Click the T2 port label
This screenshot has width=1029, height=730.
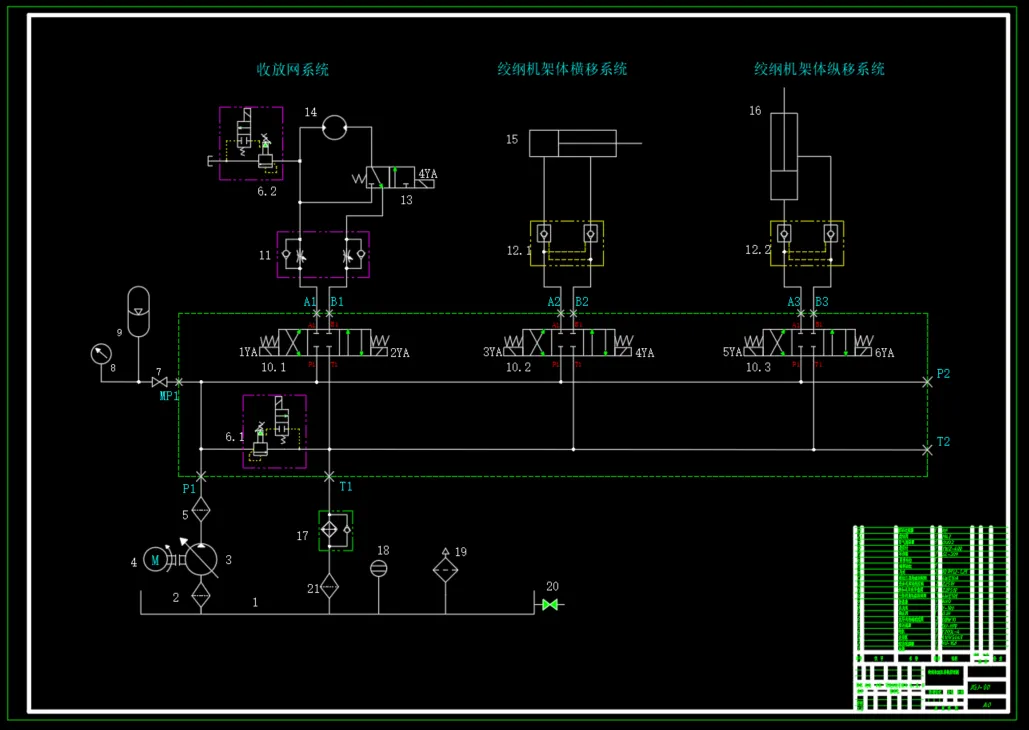tap(943, 442)
